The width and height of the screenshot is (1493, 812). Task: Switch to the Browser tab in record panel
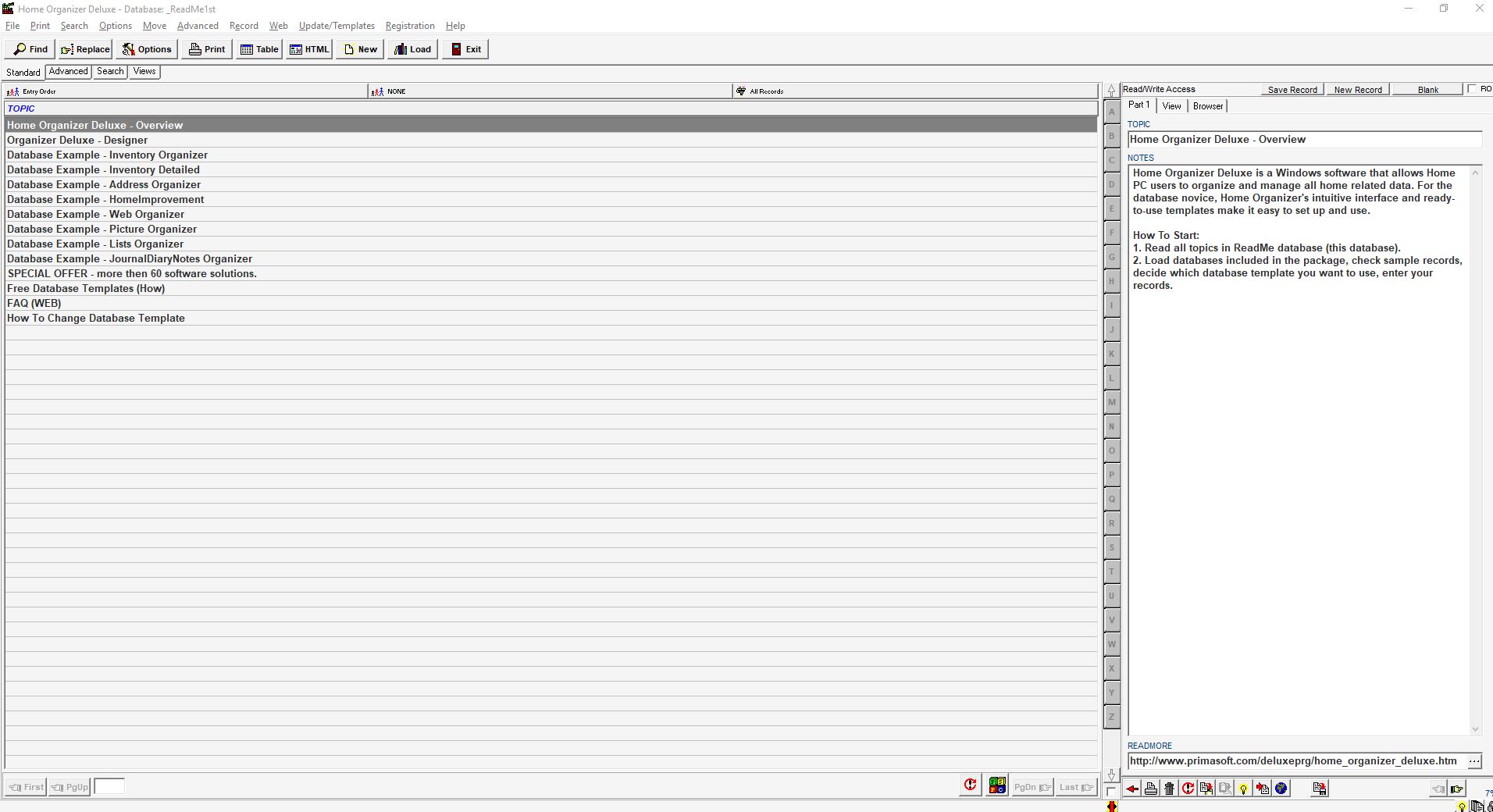1207,106
